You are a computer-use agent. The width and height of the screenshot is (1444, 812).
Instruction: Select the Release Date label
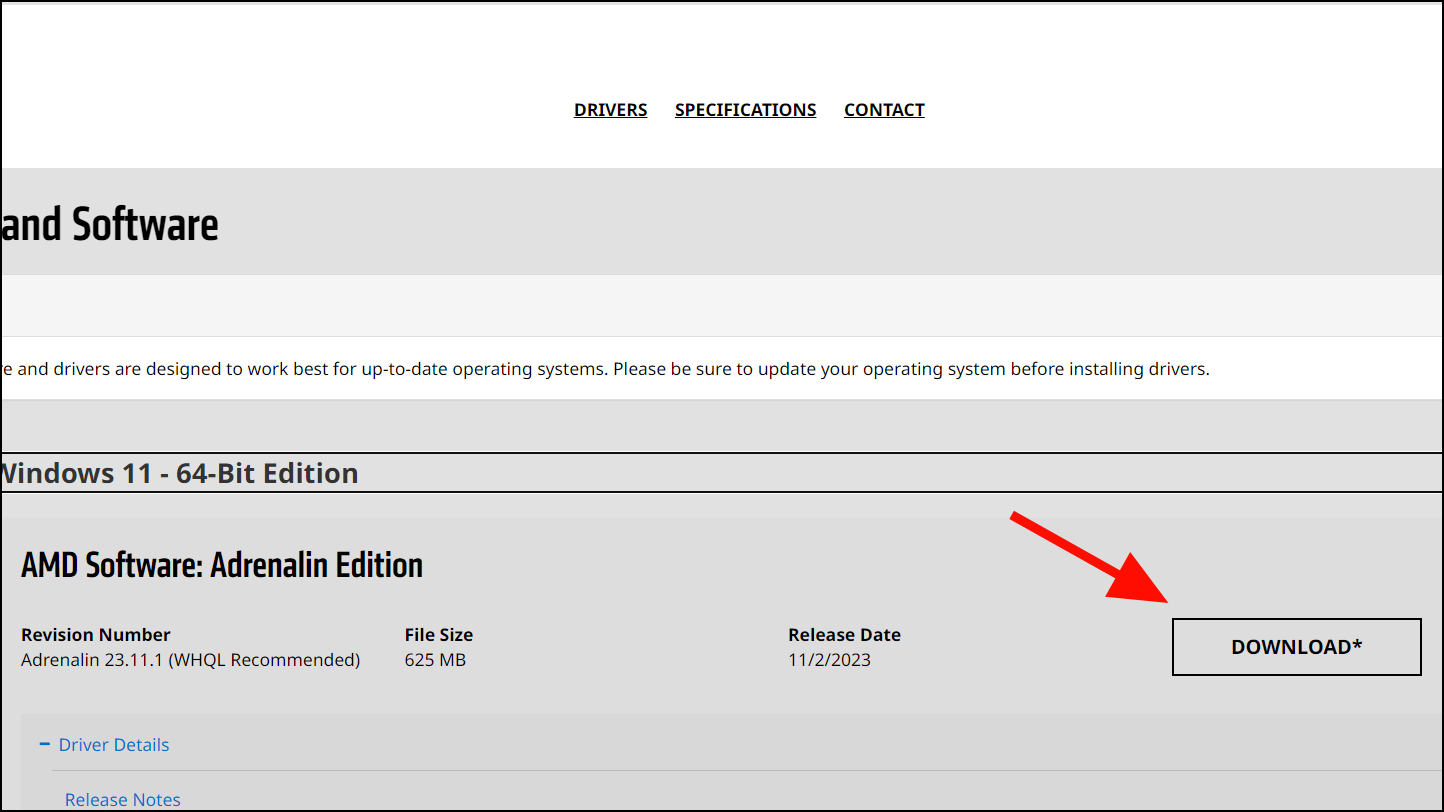click(x=844, y=635)
